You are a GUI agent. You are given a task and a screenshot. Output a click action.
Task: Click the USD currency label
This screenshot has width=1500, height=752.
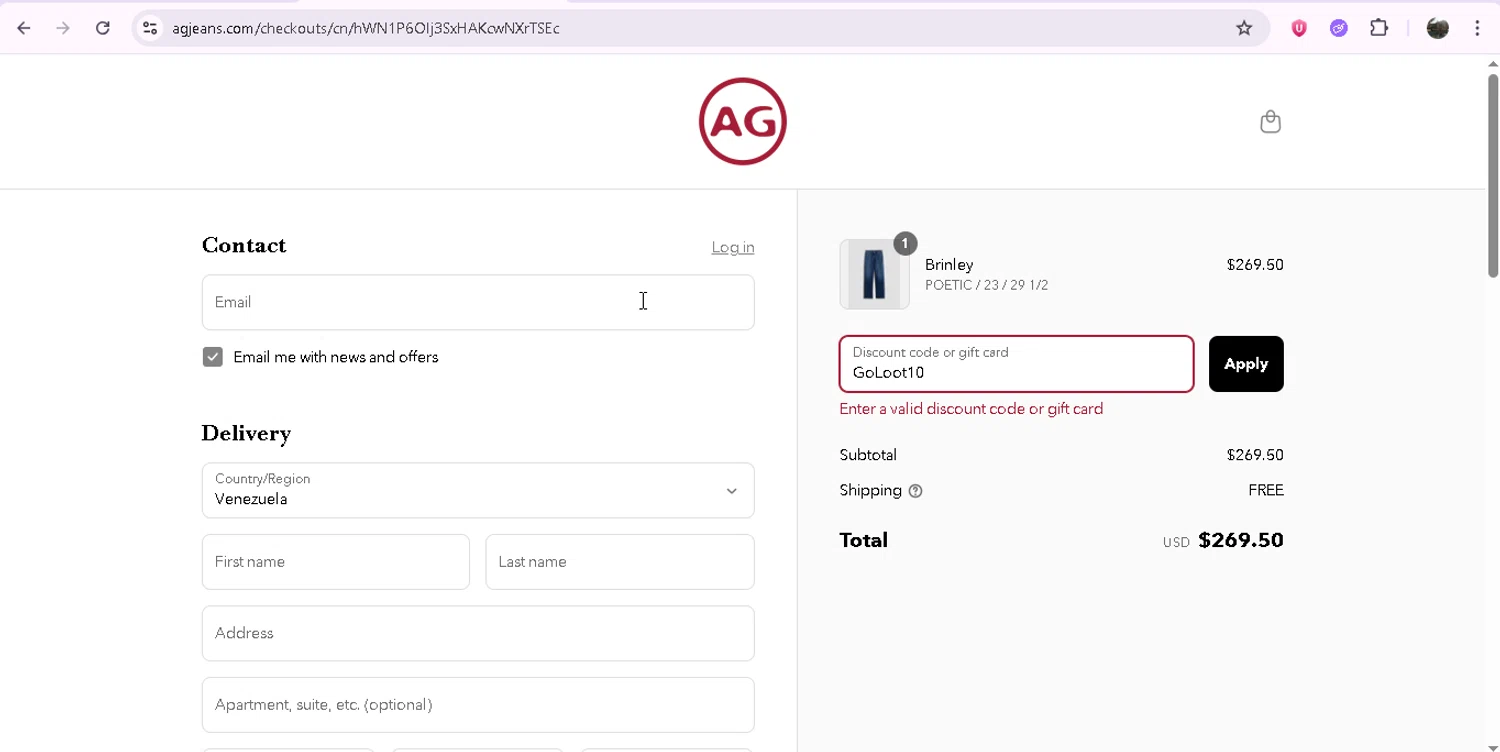(x=1176, y=542)
